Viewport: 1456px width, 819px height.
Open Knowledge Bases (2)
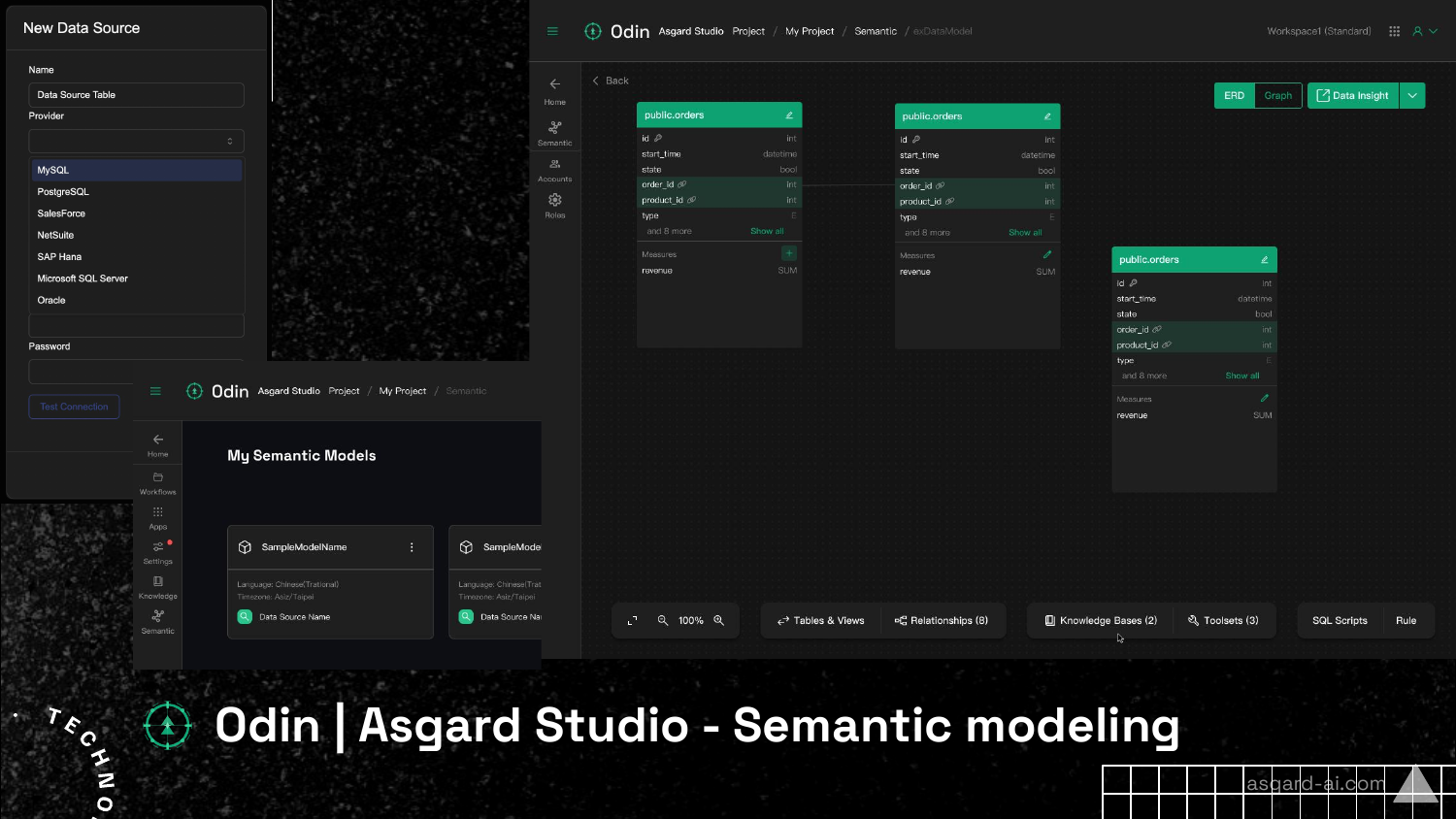[x=1101, y=621]
